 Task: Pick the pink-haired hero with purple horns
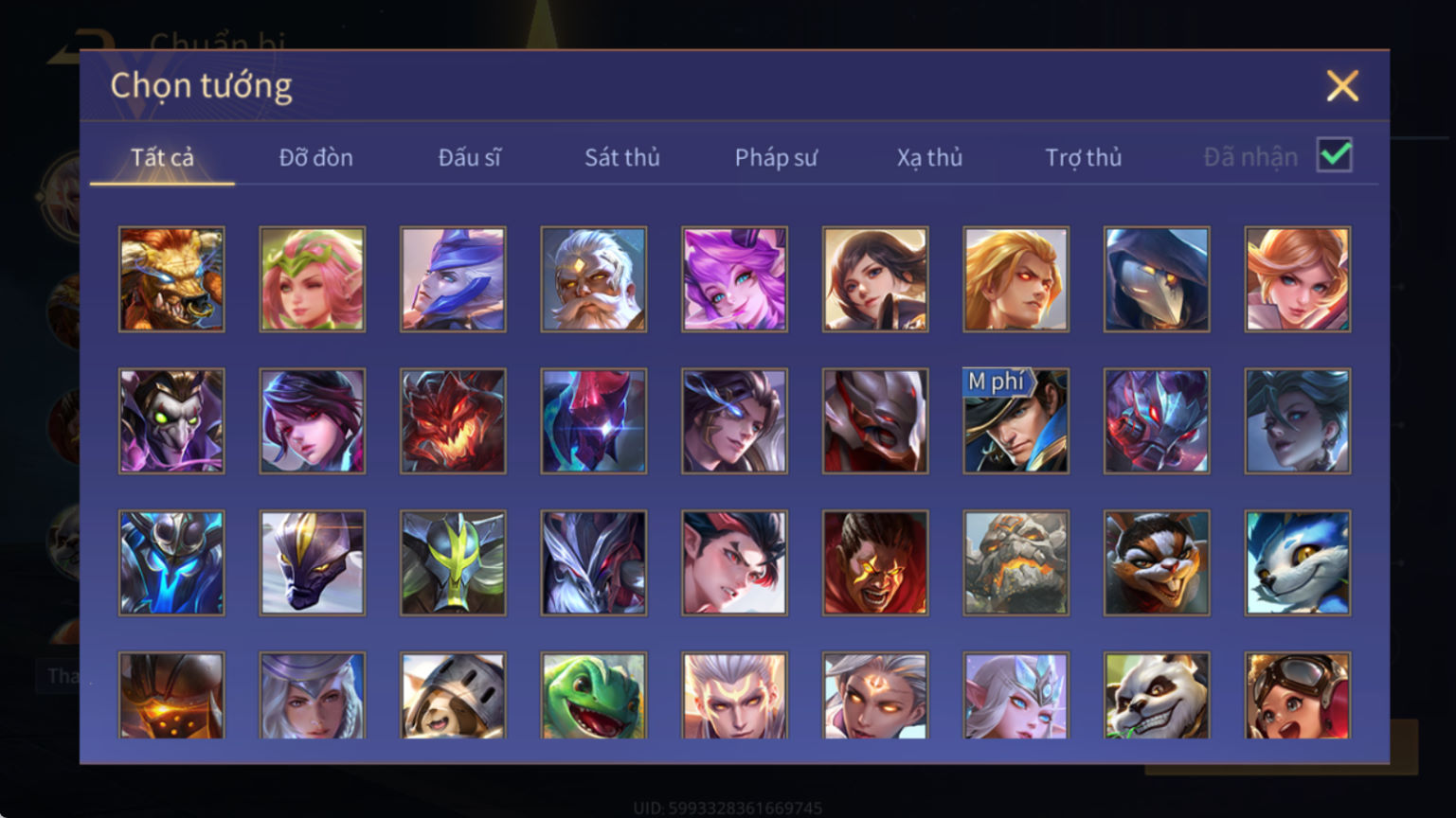[x=734, y=279]
